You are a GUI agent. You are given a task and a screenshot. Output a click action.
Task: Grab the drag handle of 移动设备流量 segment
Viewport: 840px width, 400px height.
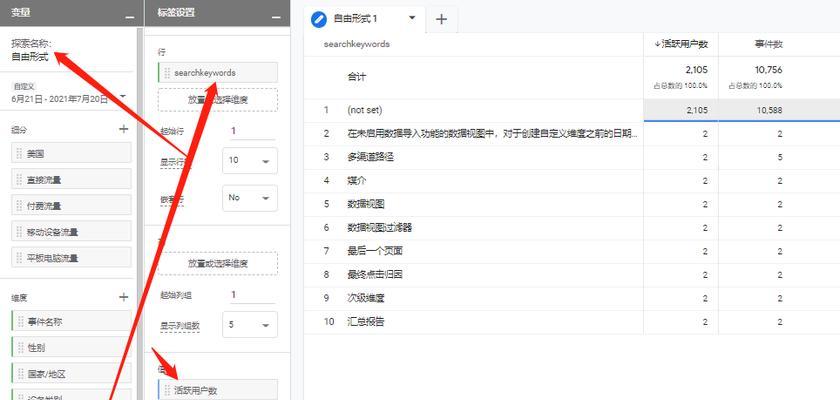(x=20, y=232)
